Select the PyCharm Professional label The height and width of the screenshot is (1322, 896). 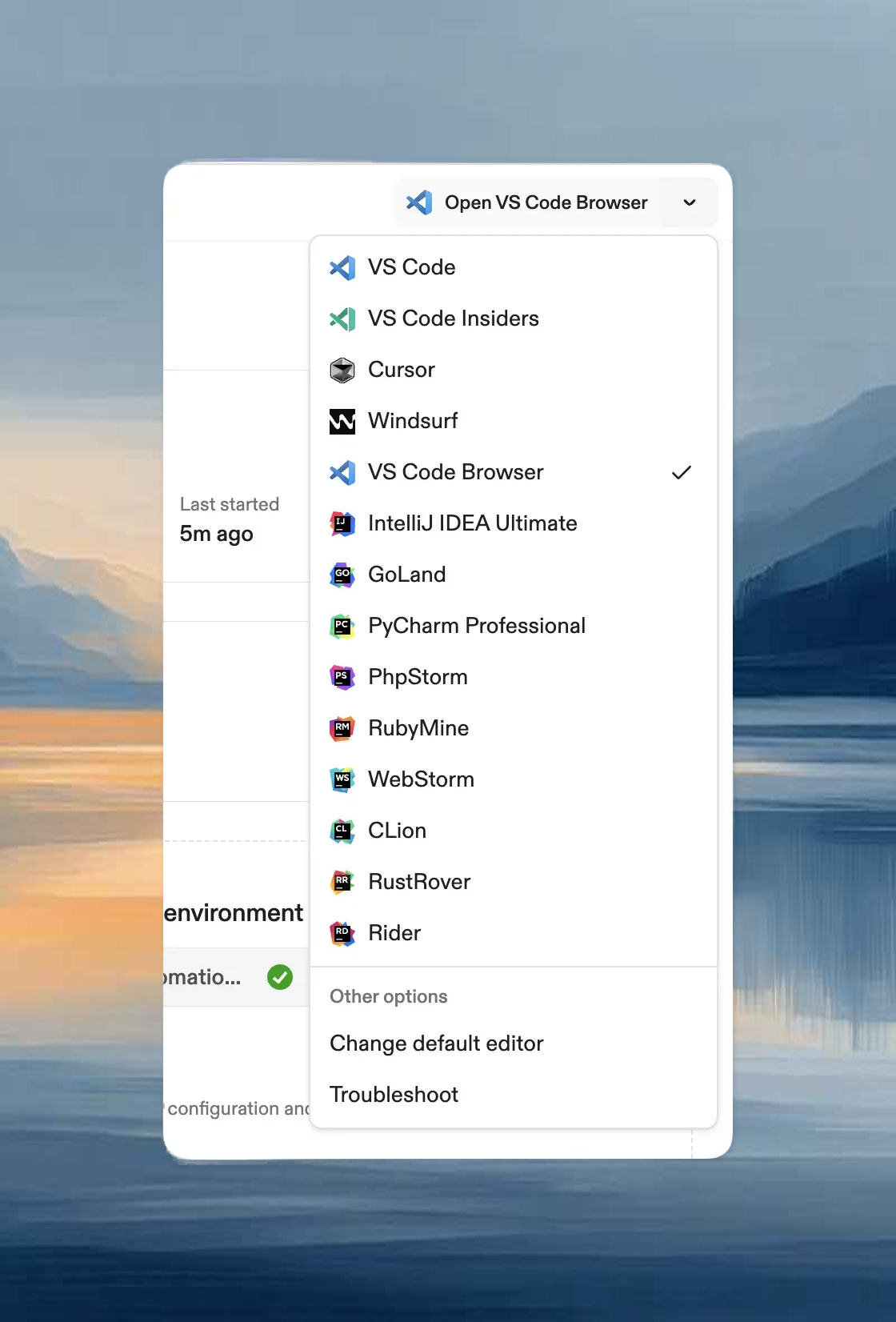point(477,626)
